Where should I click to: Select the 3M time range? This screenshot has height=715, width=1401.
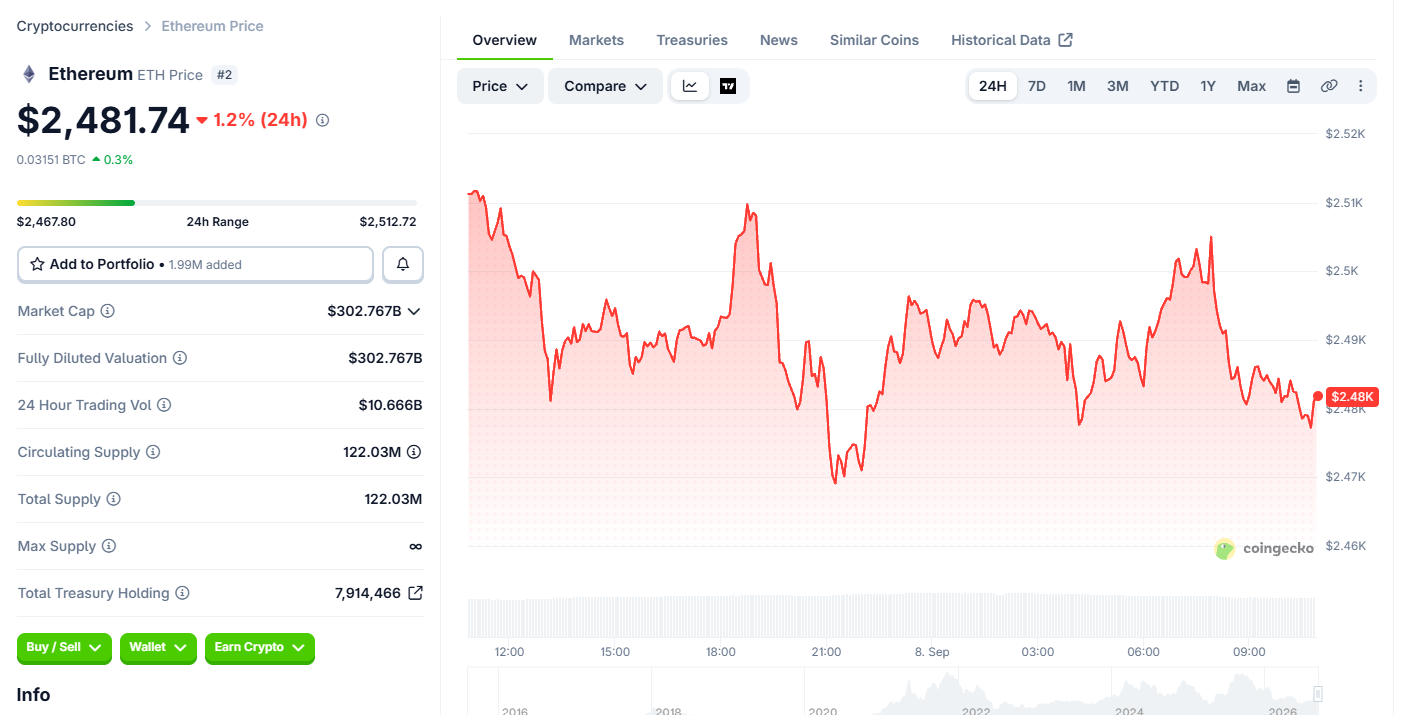tap(1118, 86)
